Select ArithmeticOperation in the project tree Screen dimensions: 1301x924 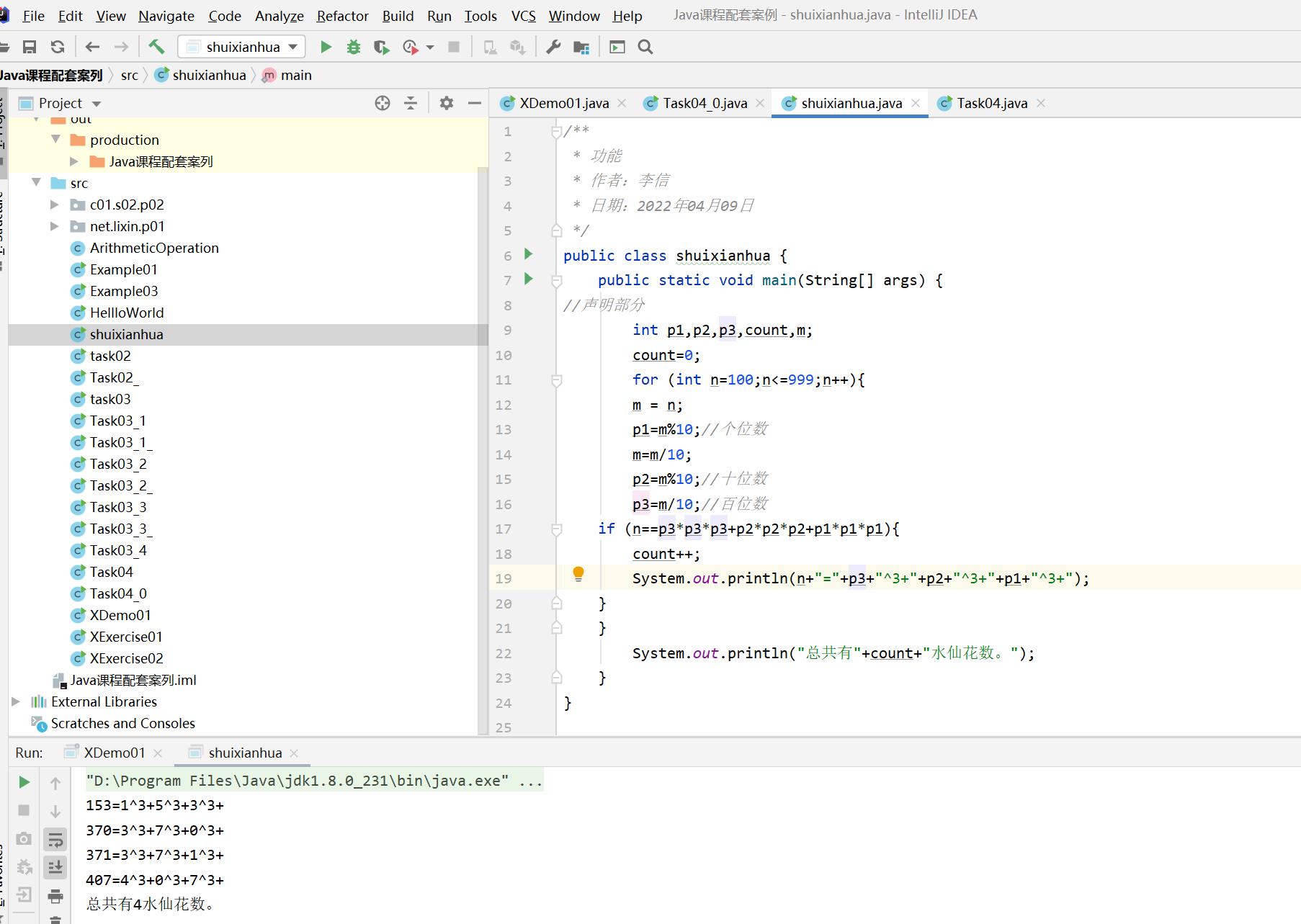click(154, 248)
